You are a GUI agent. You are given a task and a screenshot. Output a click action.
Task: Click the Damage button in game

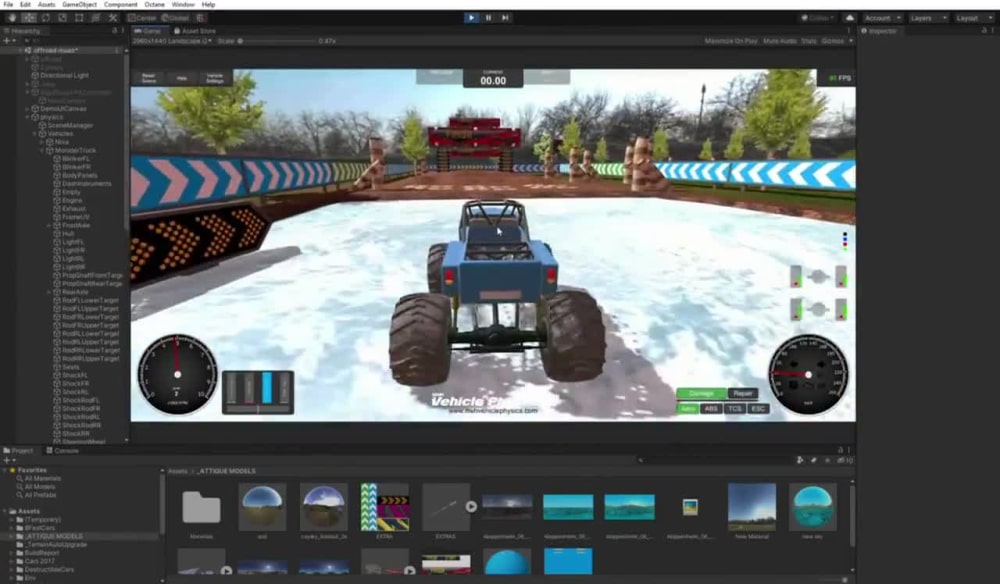click(x=702, y=393)
